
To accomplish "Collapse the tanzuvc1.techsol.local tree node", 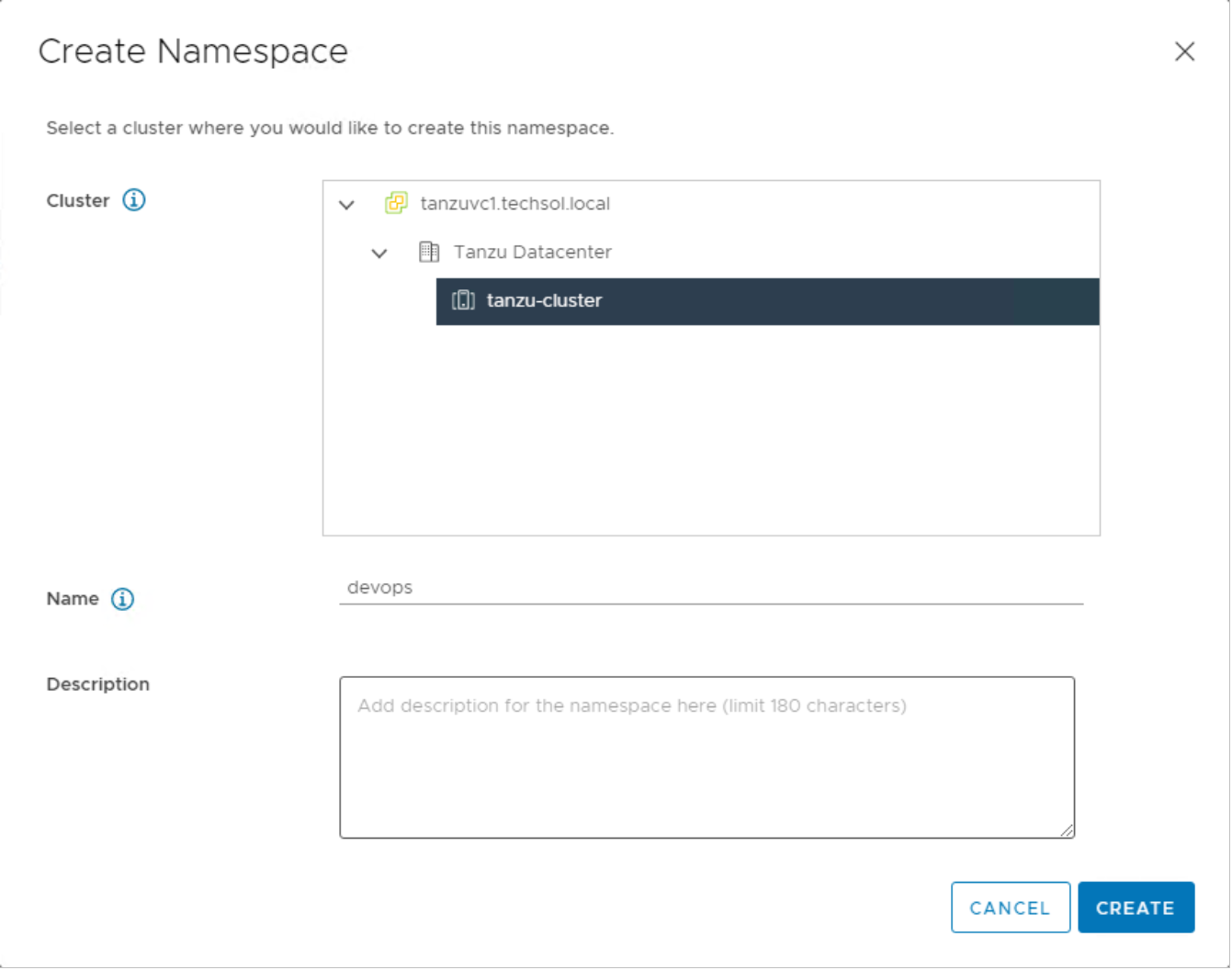I will (346, 204).
